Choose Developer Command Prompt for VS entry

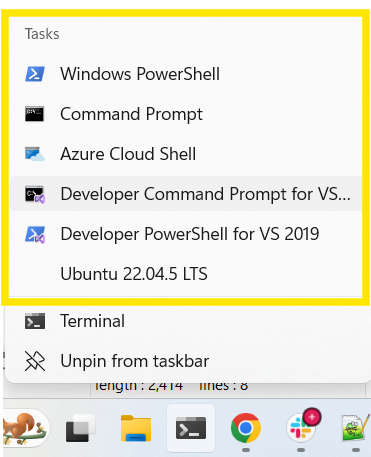(x=186, y=194)
